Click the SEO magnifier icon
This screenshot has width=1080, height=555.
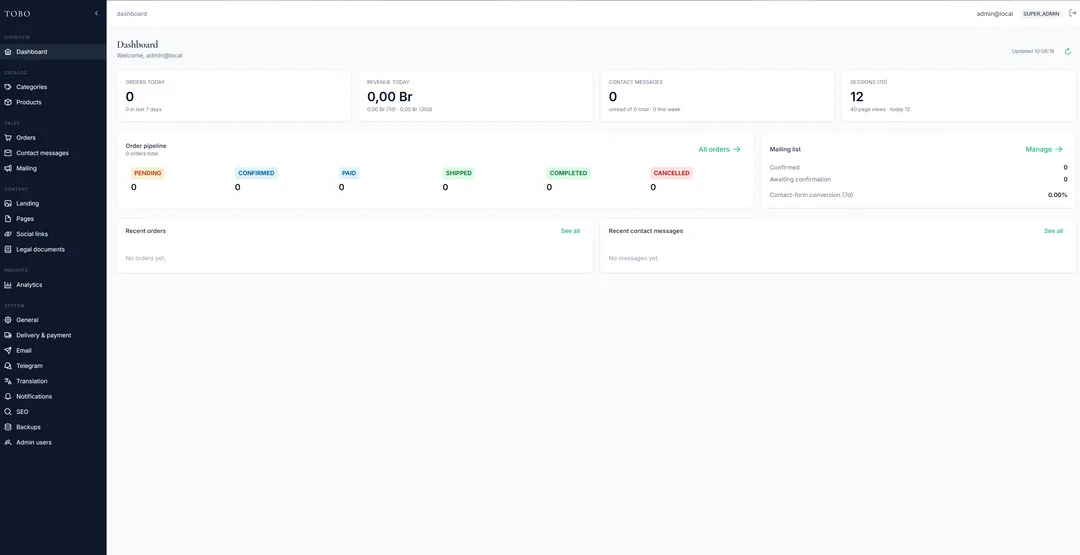(x=8, y=412)
